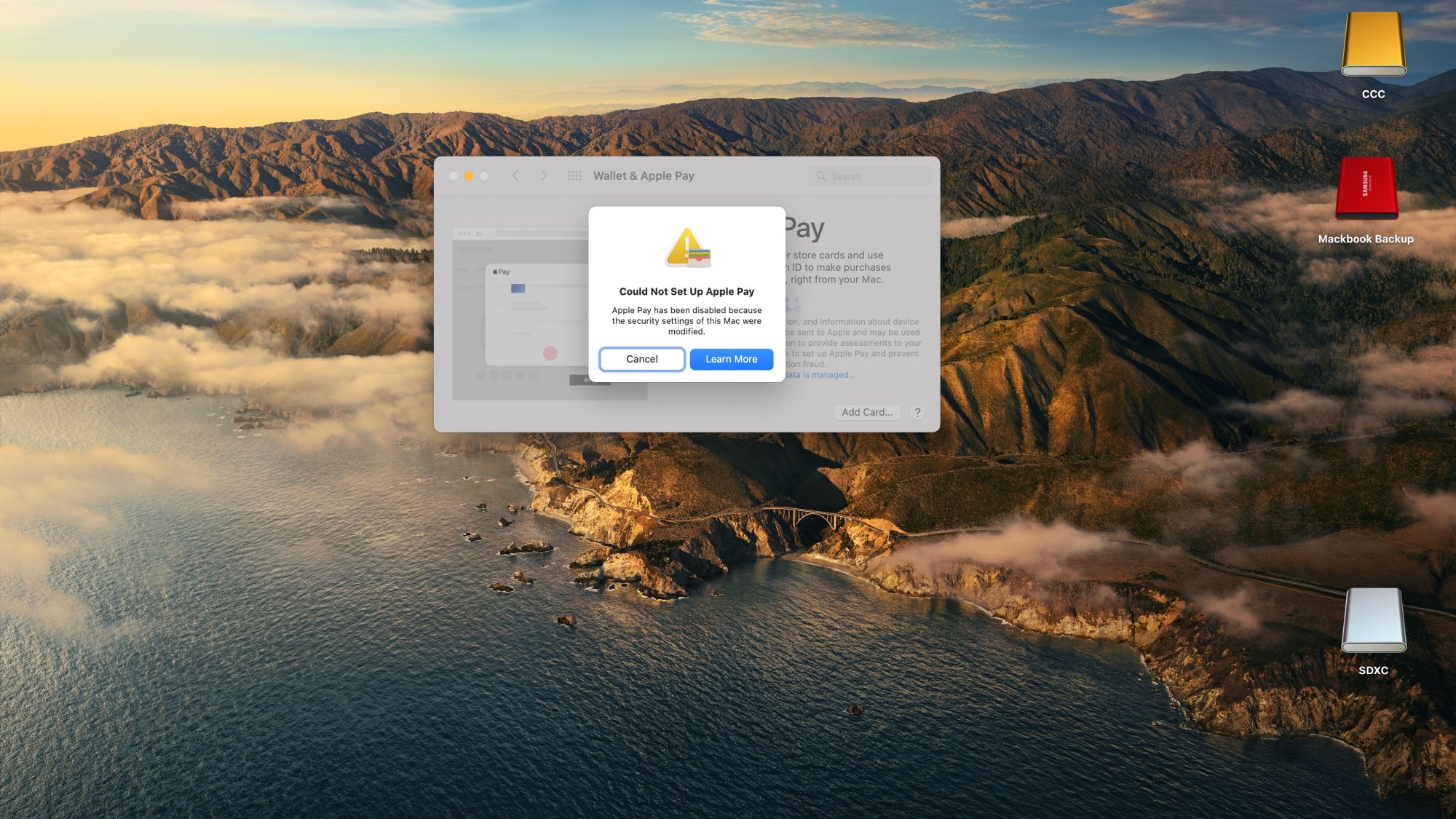Screen dimensions: 1456x819
Task: Click the help question mark button
Action: point(917,413)
